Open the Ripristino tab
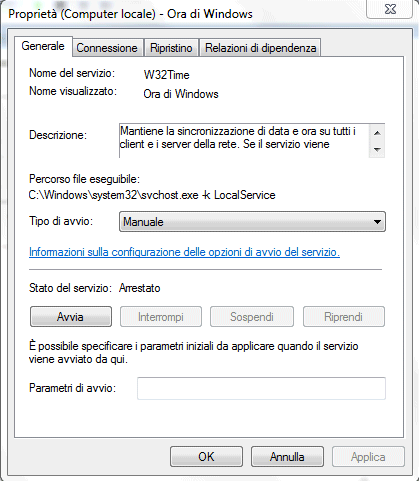419x481 pixels. tap(171, 48)
